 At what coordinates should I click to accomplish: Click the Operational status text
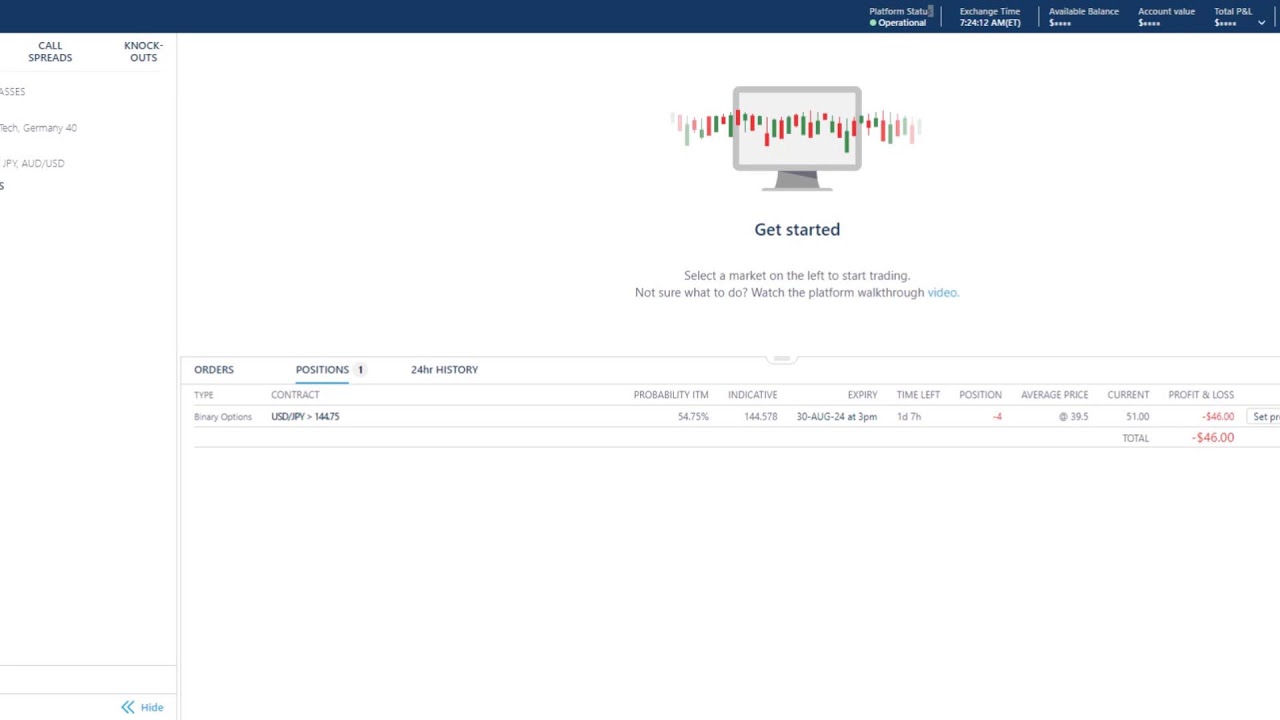(x=902, y=23)
